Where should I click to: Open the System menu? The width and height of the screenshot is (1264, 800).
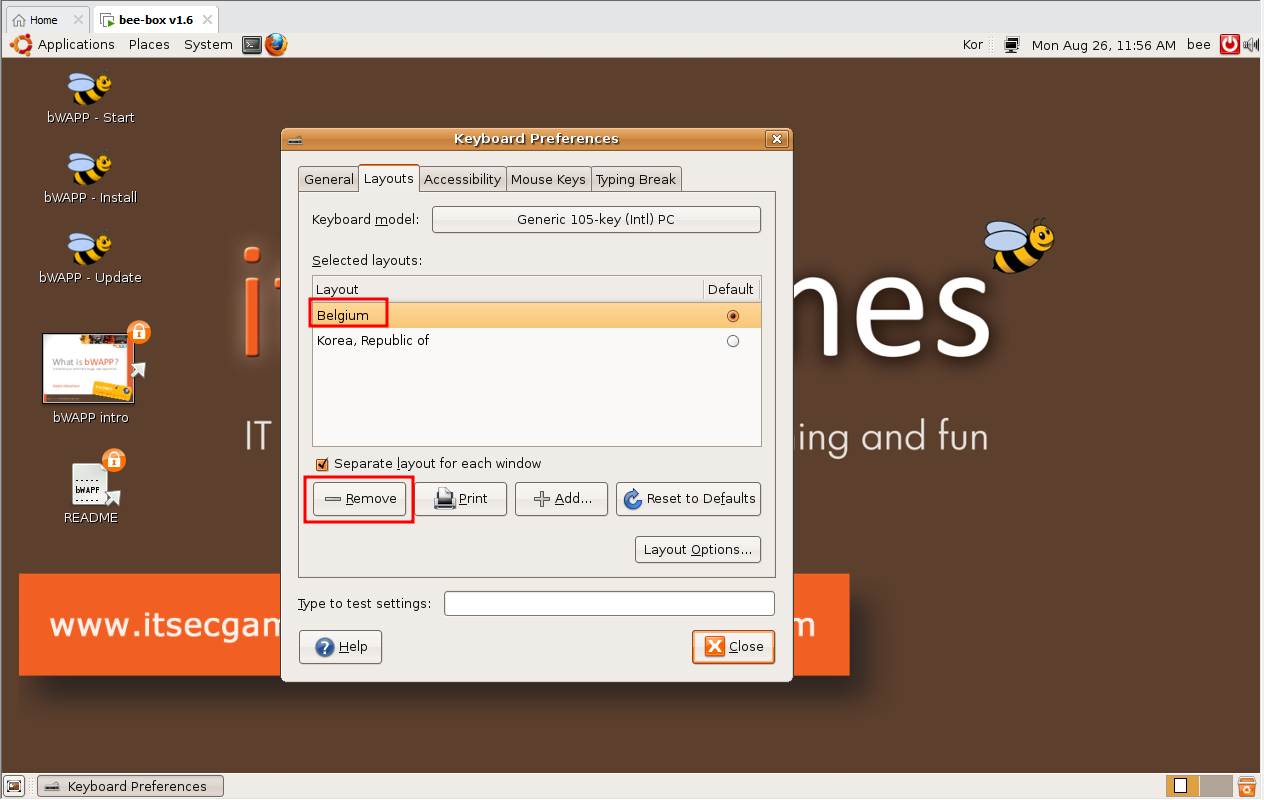click(x=208, y=45)
